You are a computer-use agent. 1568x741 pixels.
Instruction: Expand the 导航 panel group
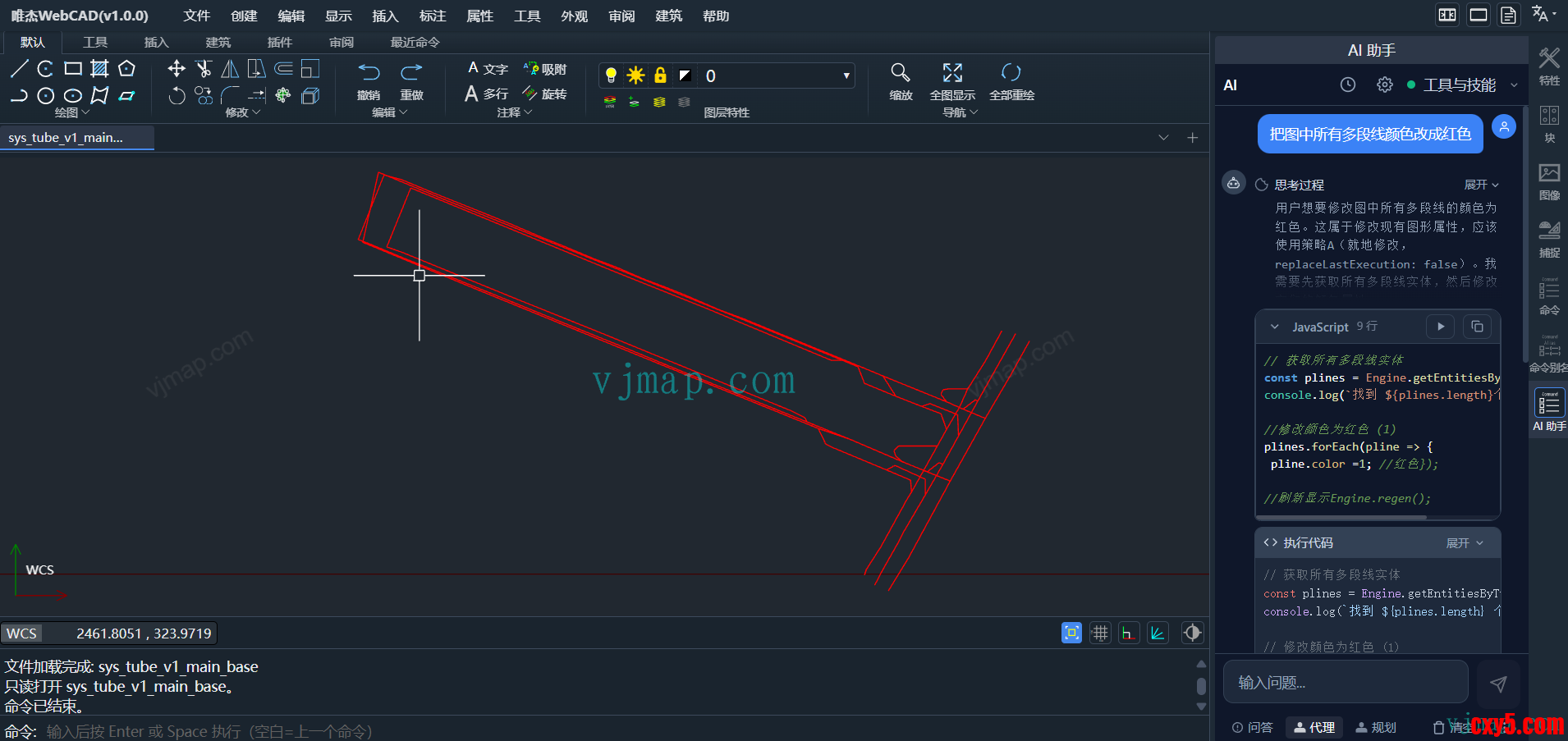tap(961, 112)
